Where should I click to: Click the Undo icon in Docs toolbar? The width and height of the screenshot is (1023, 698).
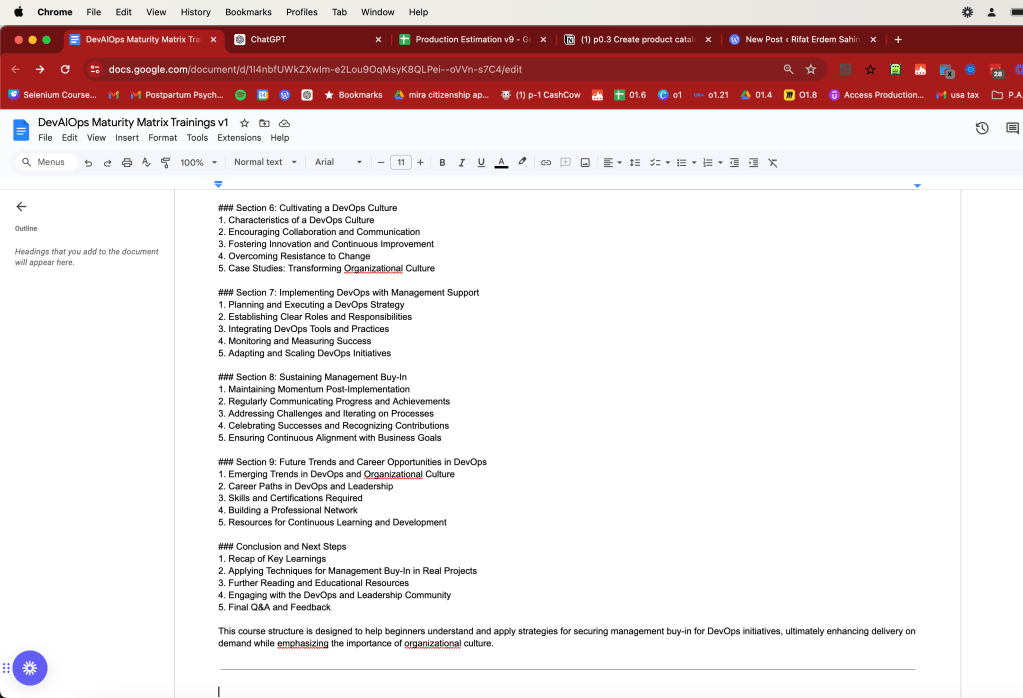click(x=88, y=162)
